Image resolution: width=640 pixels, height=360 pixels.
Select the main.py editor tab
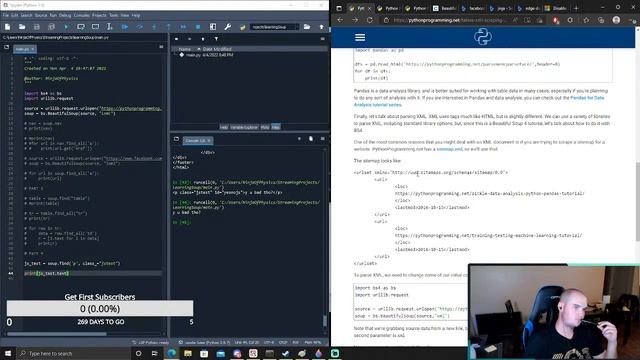pyautogui.click(x=25, y=49)
